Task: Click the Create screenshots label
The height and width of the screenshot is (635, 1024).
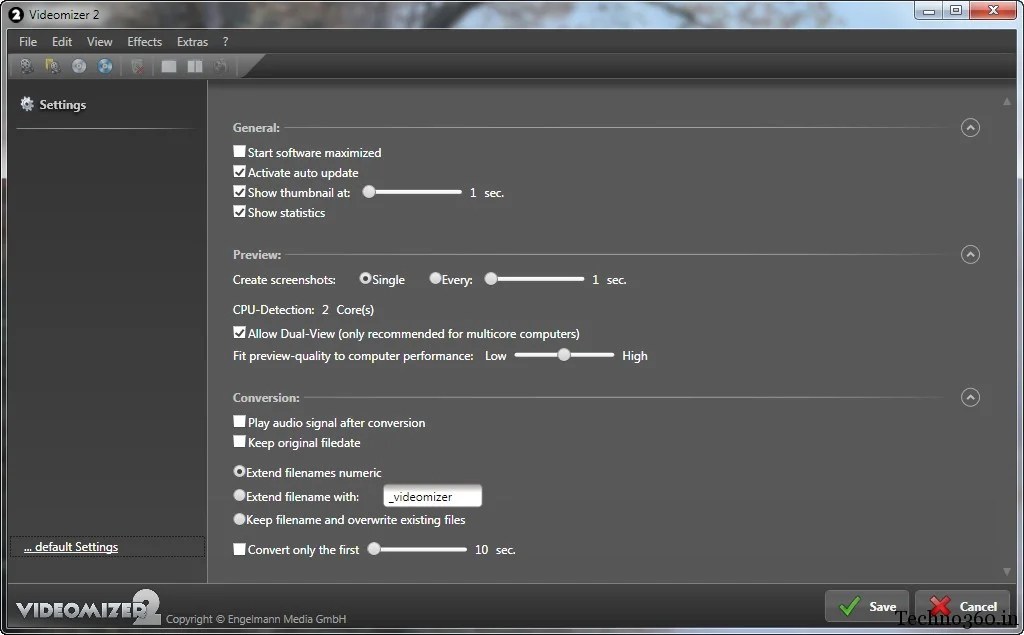Action: [284, 280]
